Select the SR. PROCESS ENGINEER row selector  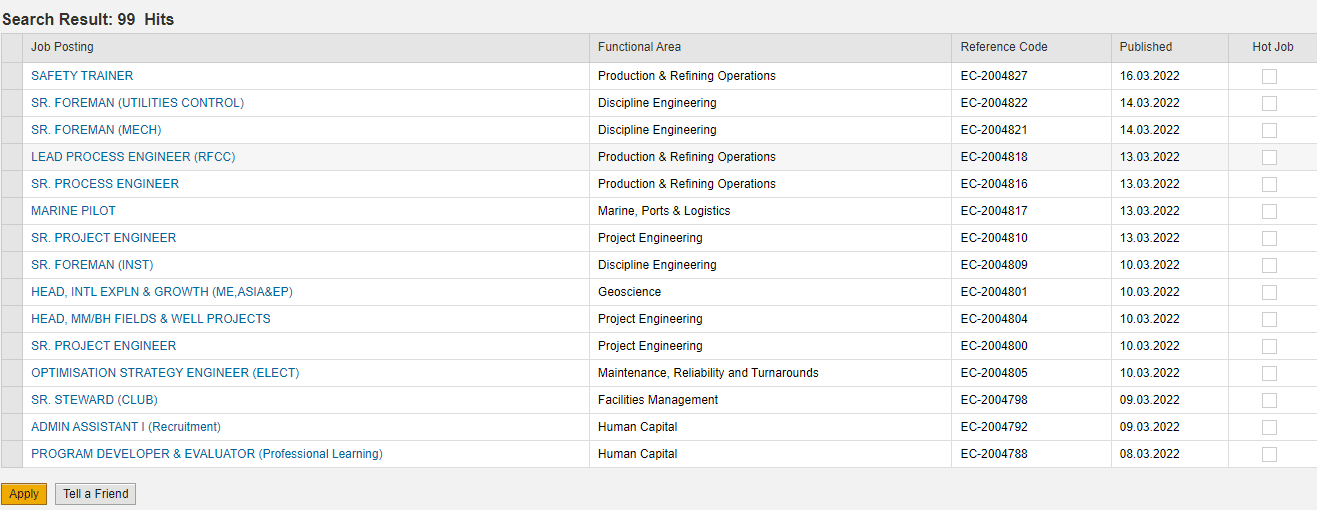pyautogui.click(x=11, y=184)
